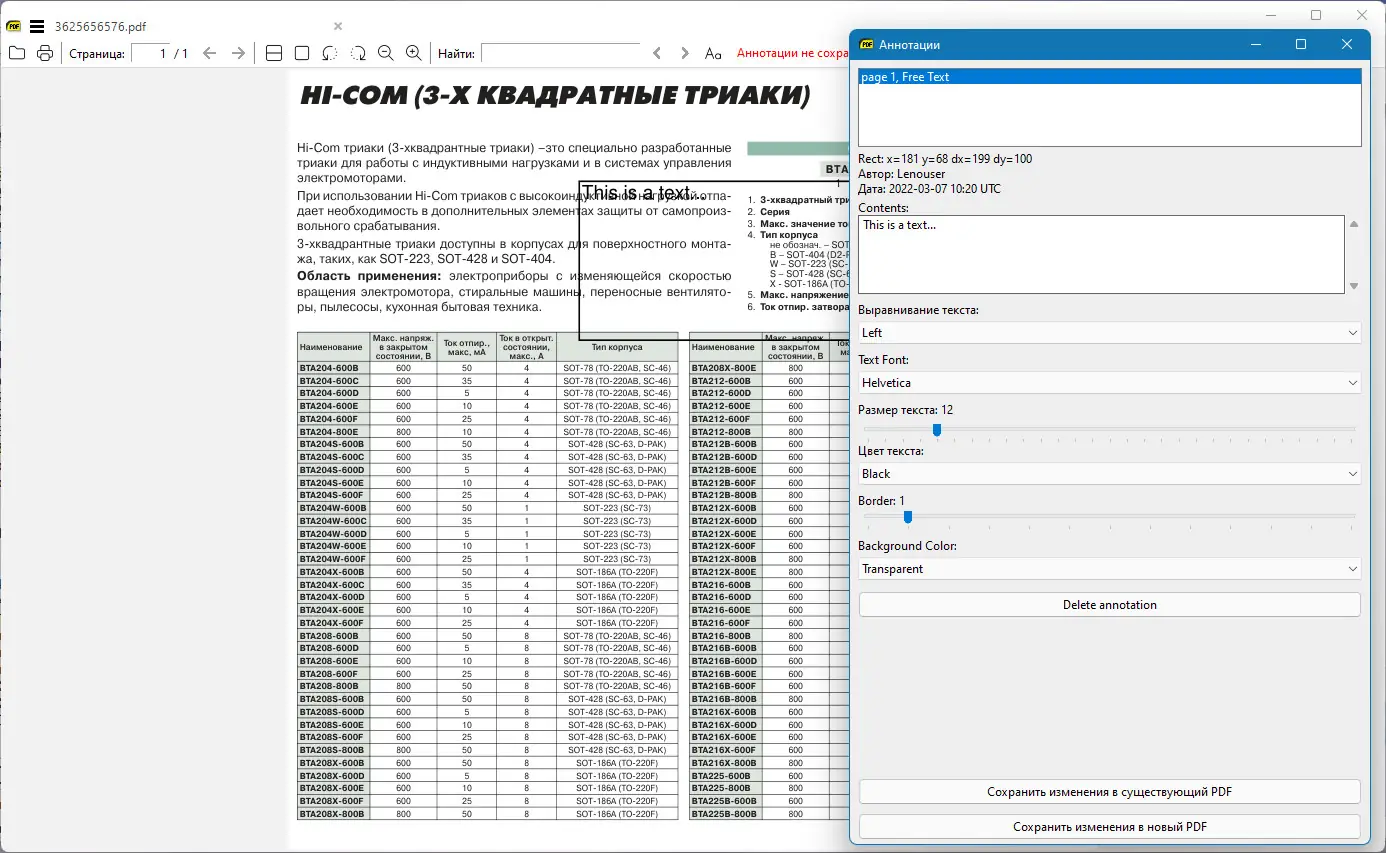Click the unsaved annotations red notice

[x=792, y=53]
